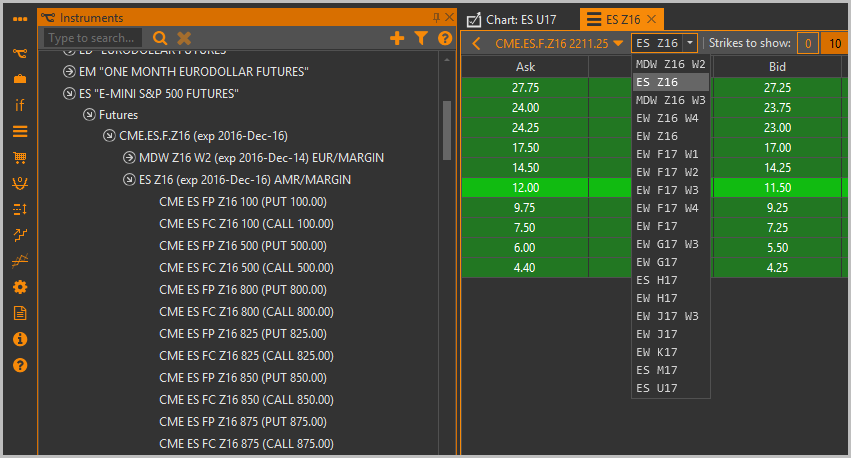Collapse ES Z16 AMR/MARGIN tree node
Viewport: 851px width, 458px height.
(129, 179)
